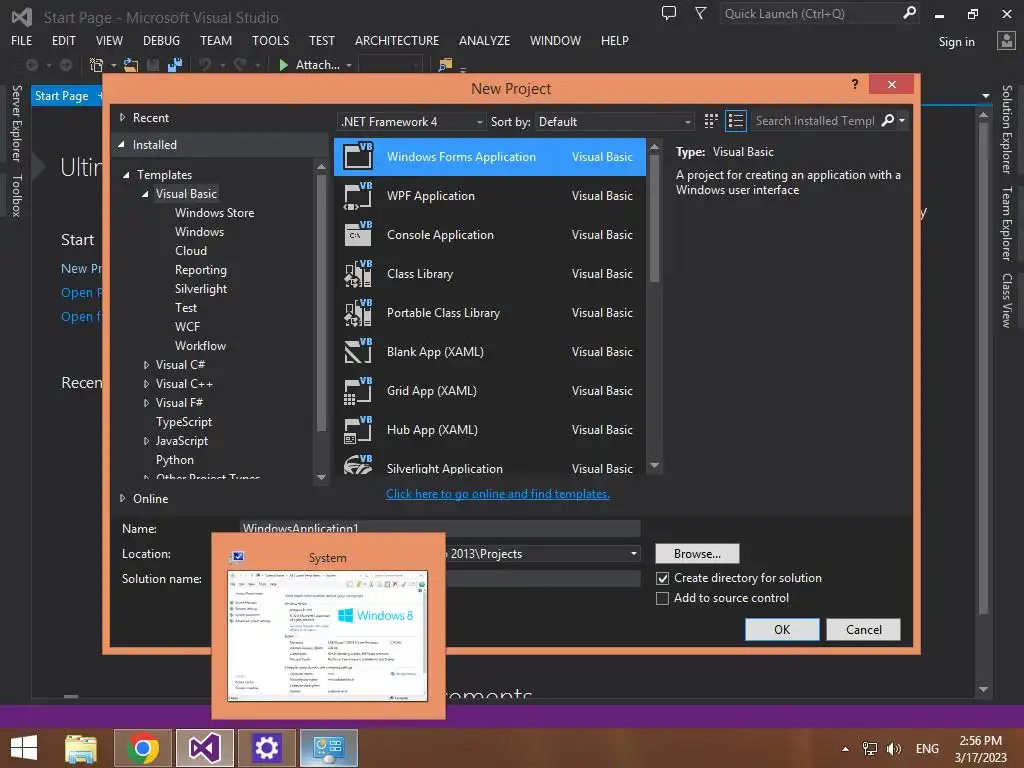Image resolution: width=1024 pixels, height=768 pixels.
Task: Open File Explorer from the taskbar
Action: pos(81,748)
